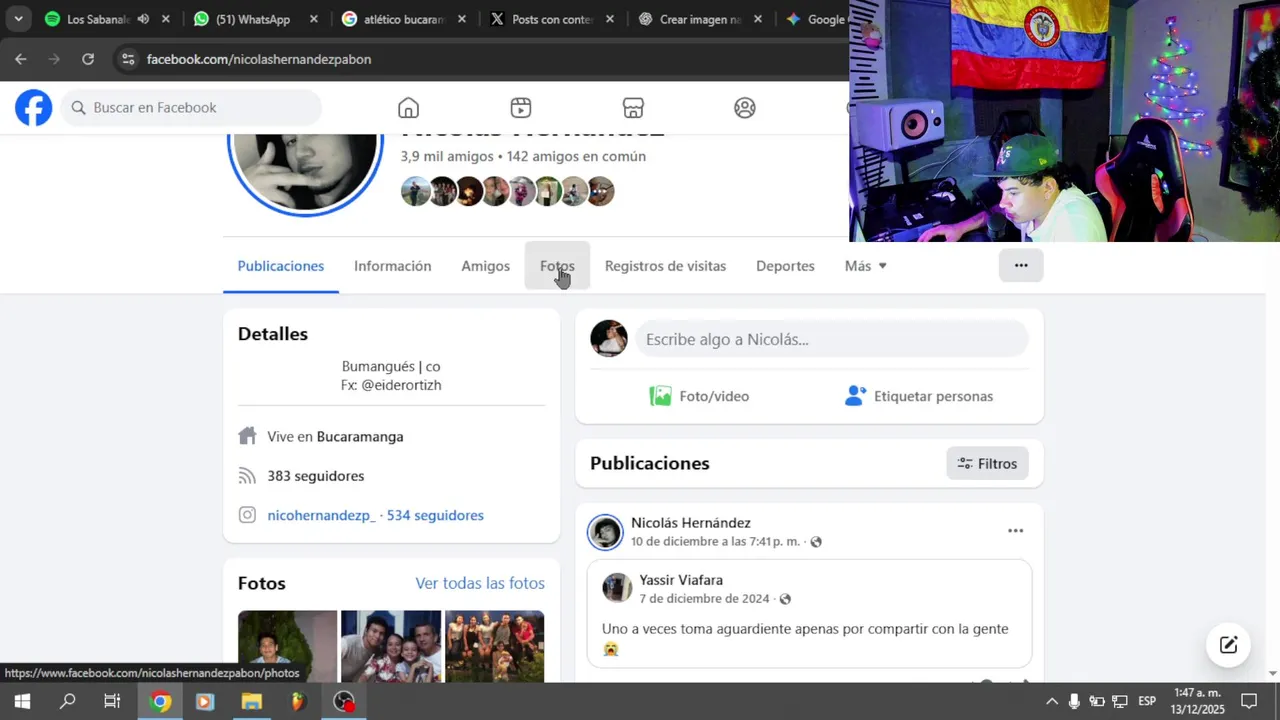1280x720 pixels.
Task: Open the new message compose icon
Action: click(x=1228, y=645)
